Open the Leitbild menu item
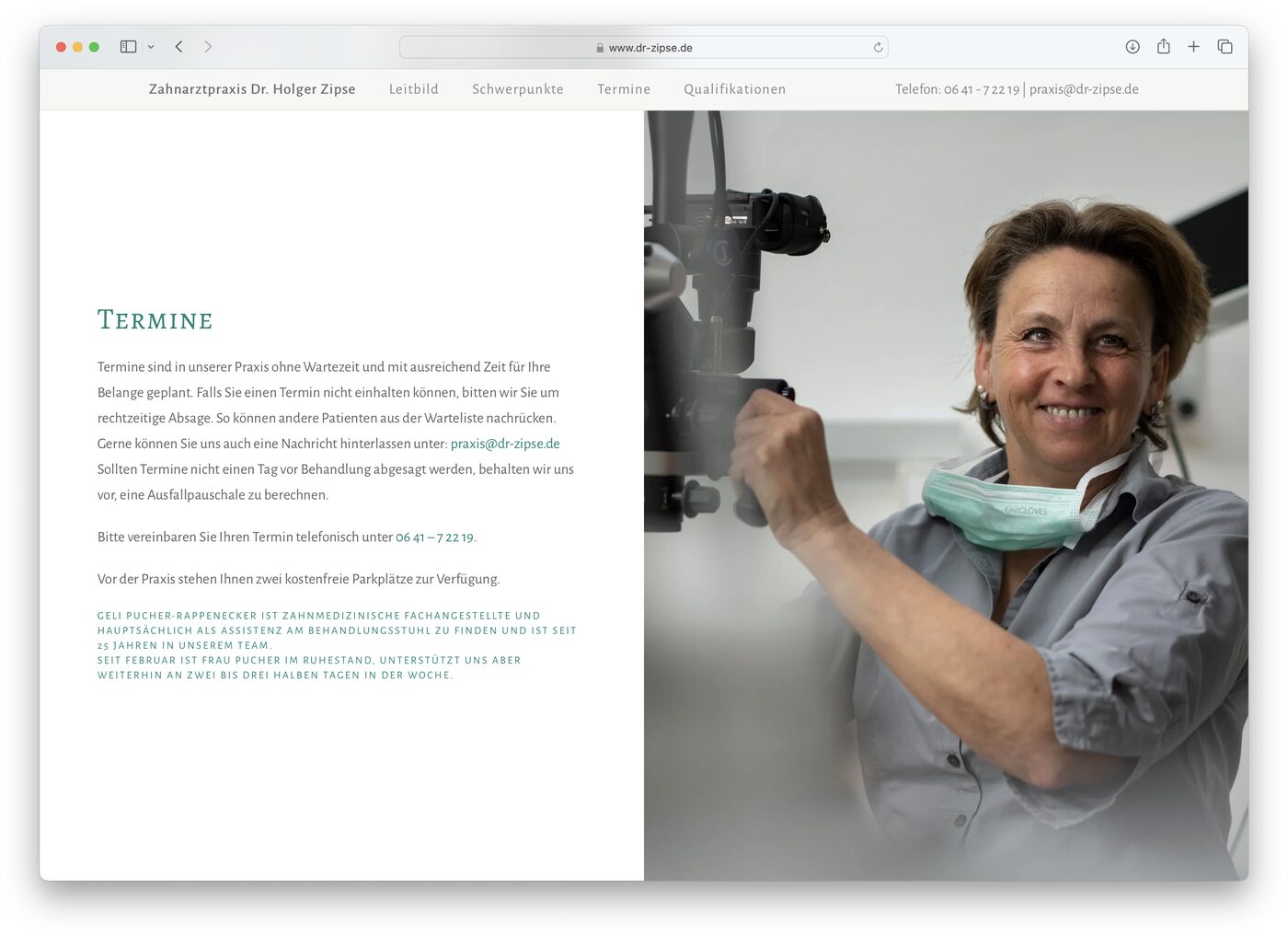Viewport: 1288px width, 936px height. tap(414, 89)
